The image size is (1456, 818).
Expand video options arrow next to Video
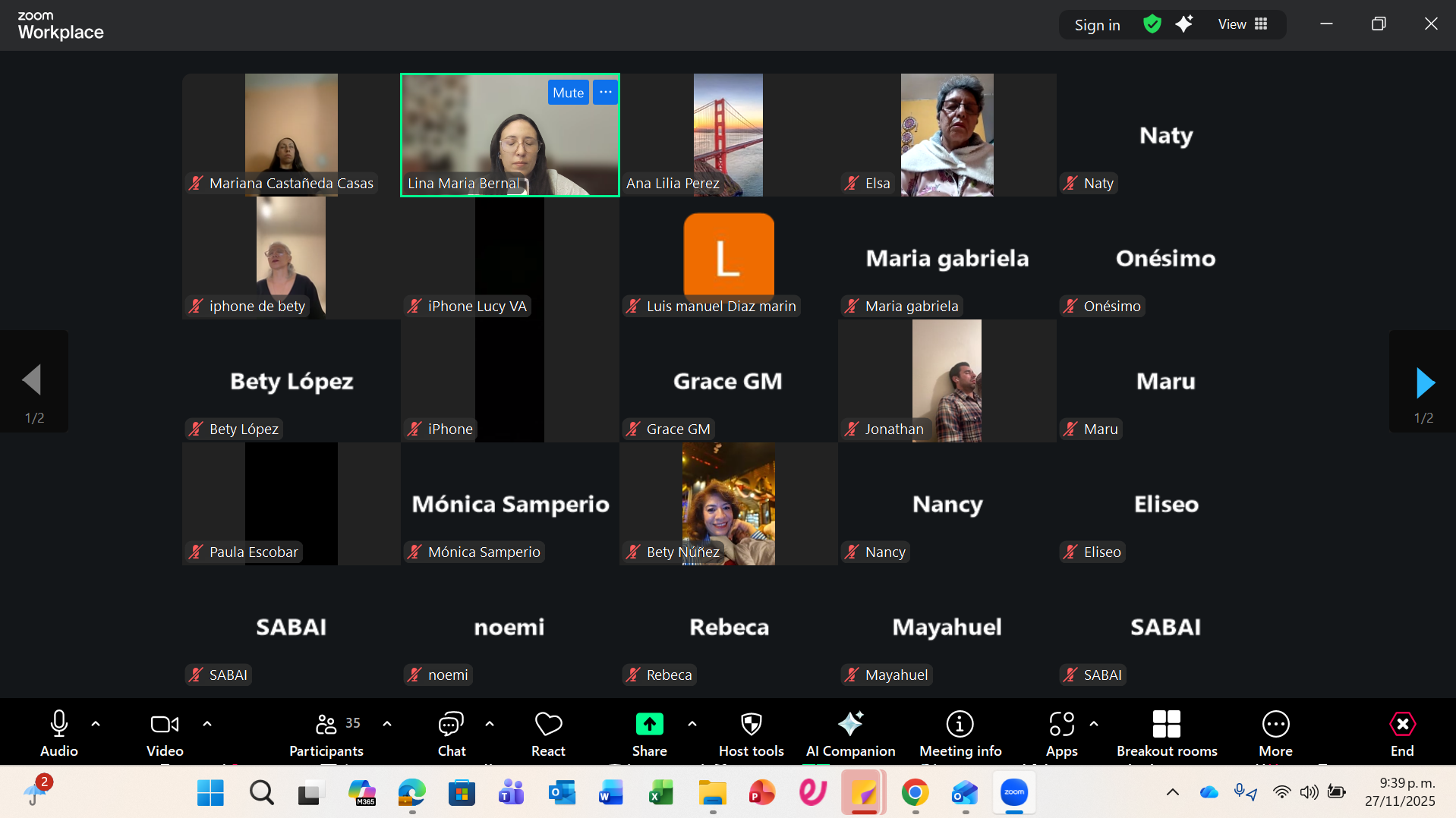[x=207, y=724]
